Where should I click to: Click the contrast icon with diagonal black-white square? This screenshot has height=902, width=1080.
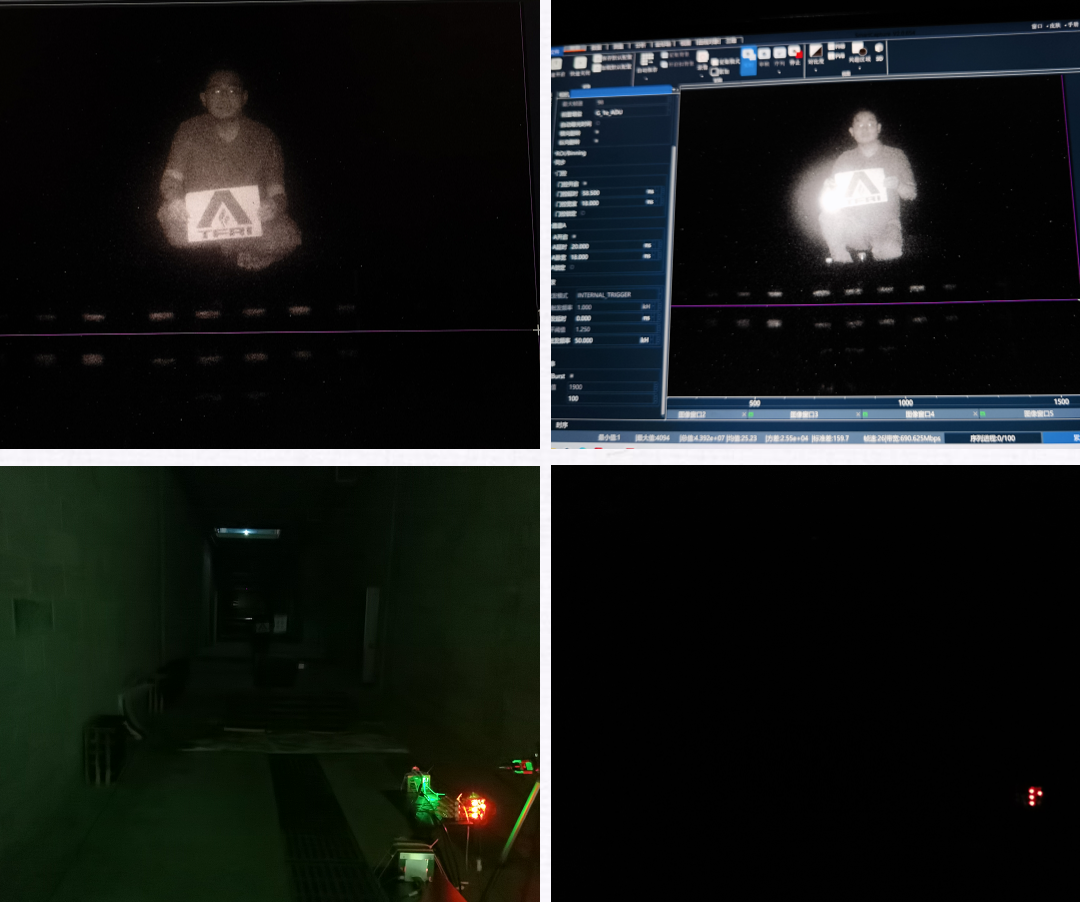[815, 50]
